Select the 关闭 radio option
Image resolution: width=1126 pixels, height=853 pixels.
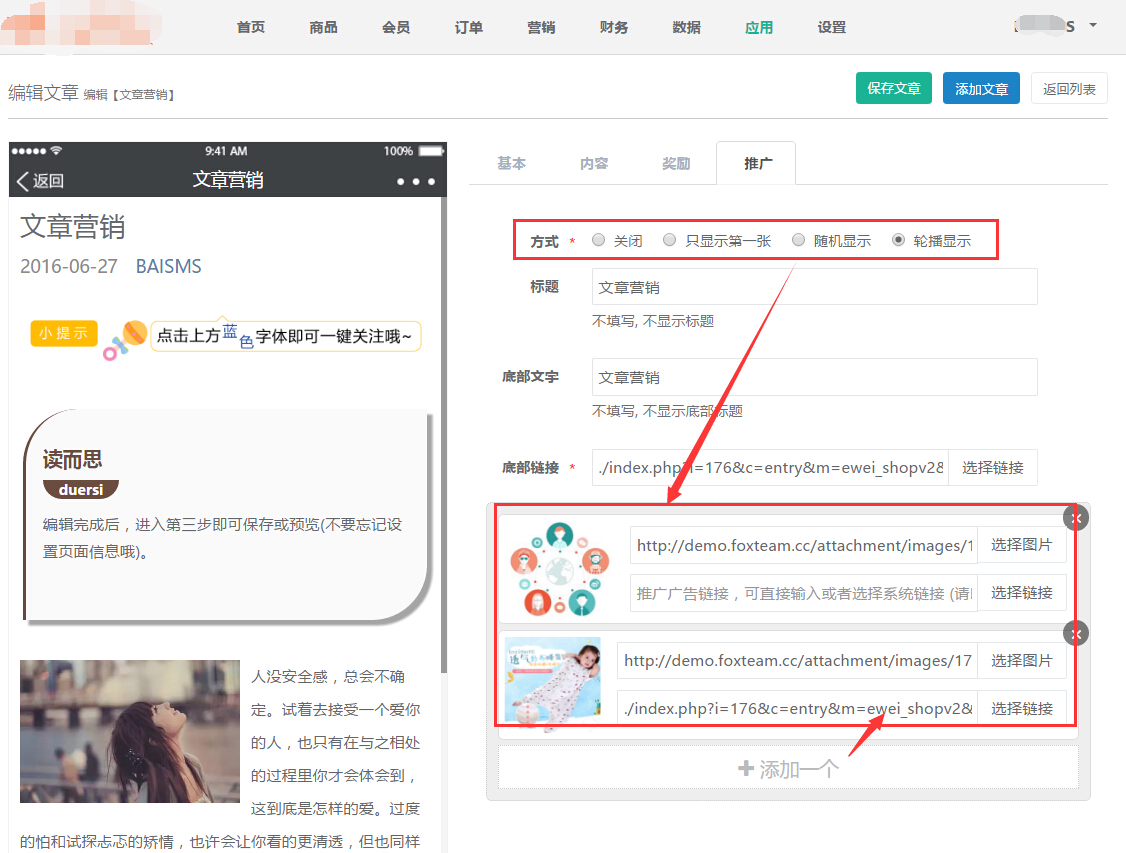tap(599, 240)
